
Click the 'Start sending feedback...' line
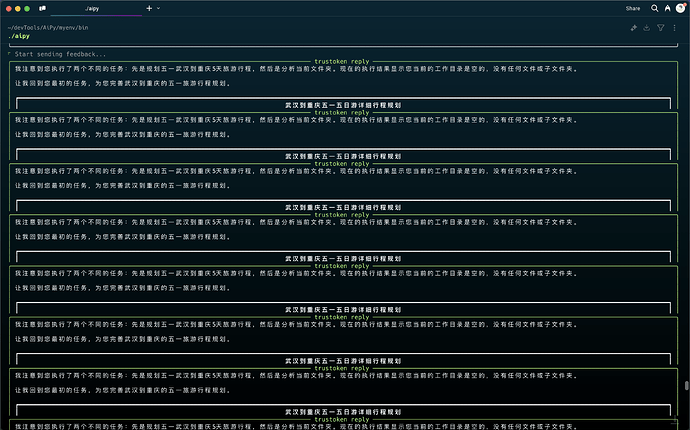point(60,54)
